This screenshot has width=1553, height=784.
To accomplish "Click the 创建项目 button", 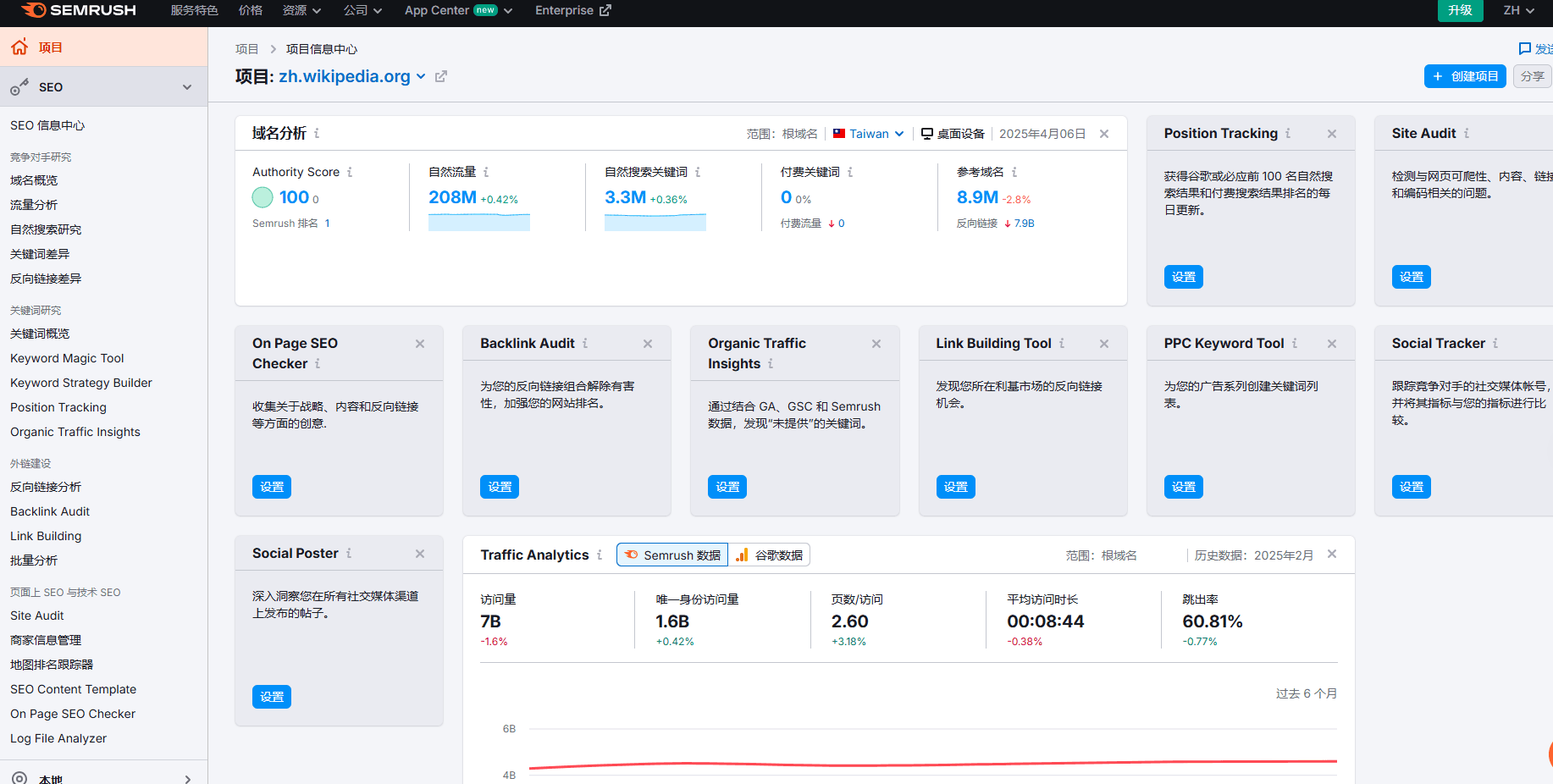I will (1465, 76).
